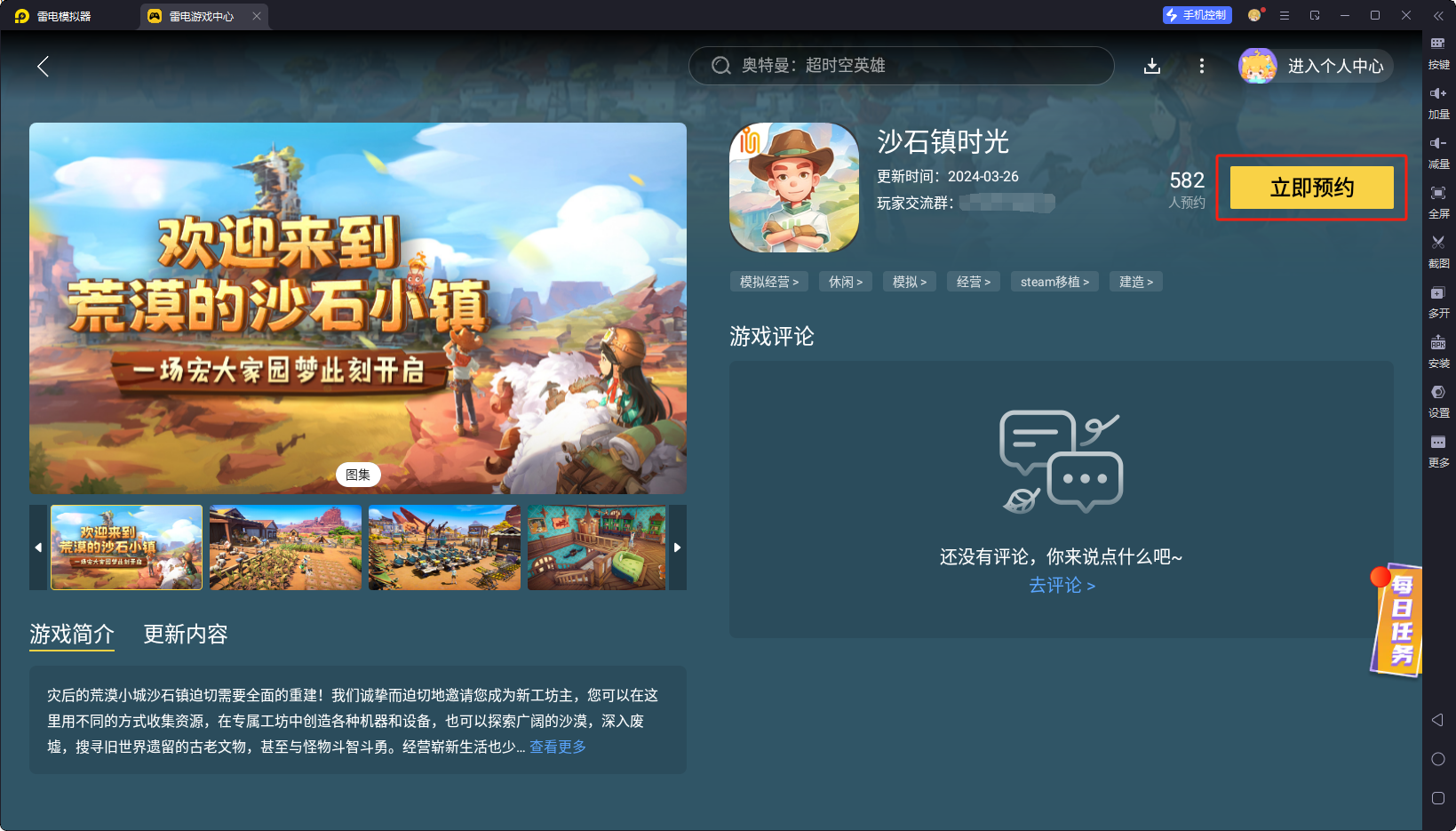The image size is (1456, 831).
Task: Select the workshop yard screenshot thumbnail
Action: (x=444, y=547)
